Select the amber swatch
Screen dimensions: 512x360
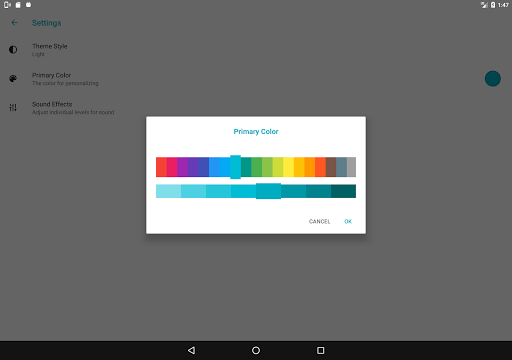(x=299, y=167)
